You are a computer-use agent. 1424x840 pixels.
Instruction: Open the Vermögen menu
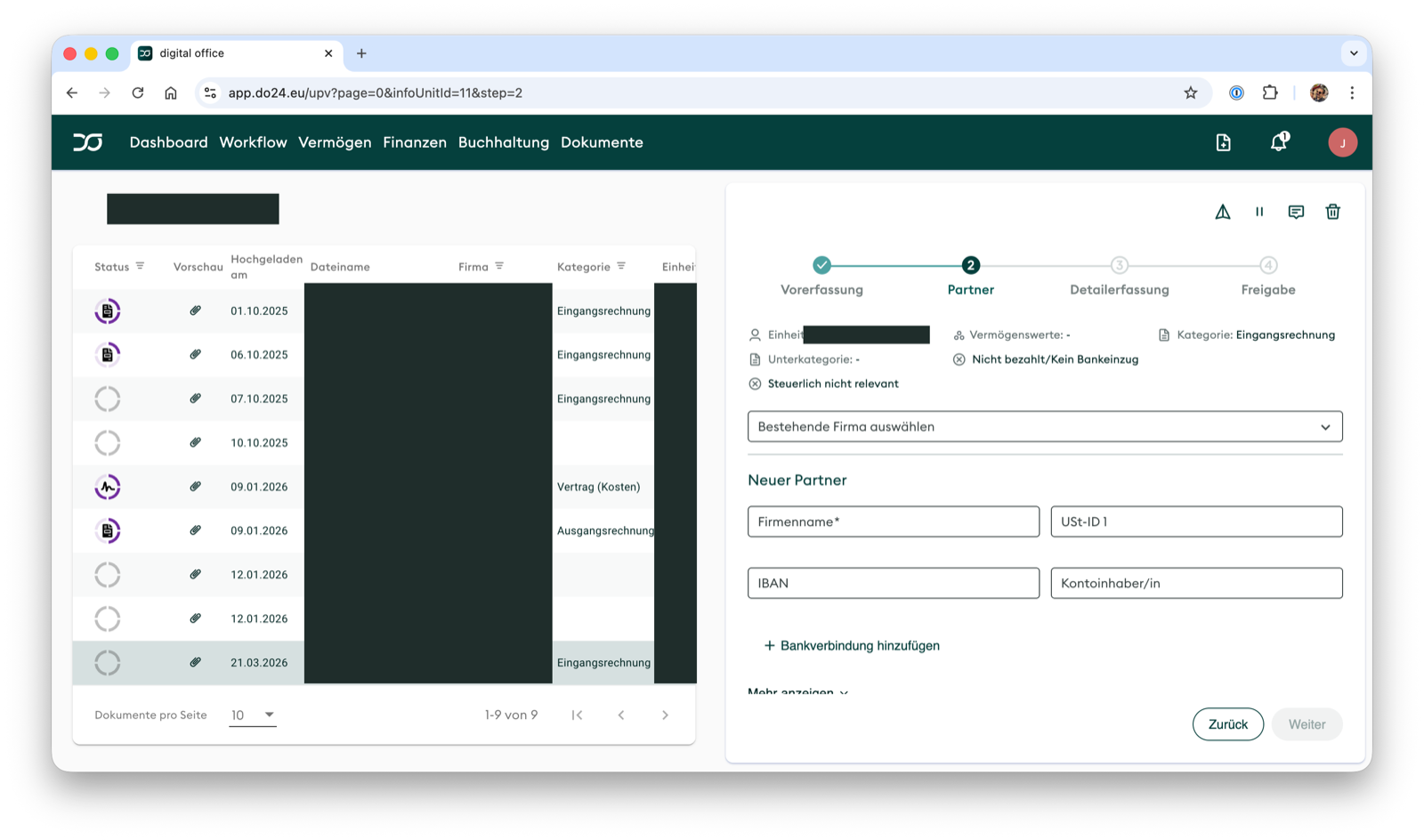[335, 142]
